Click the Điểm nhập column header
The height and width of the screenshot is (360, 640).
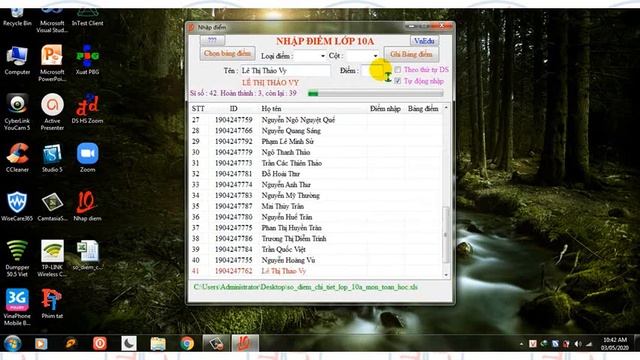click(x=385, y=109)
